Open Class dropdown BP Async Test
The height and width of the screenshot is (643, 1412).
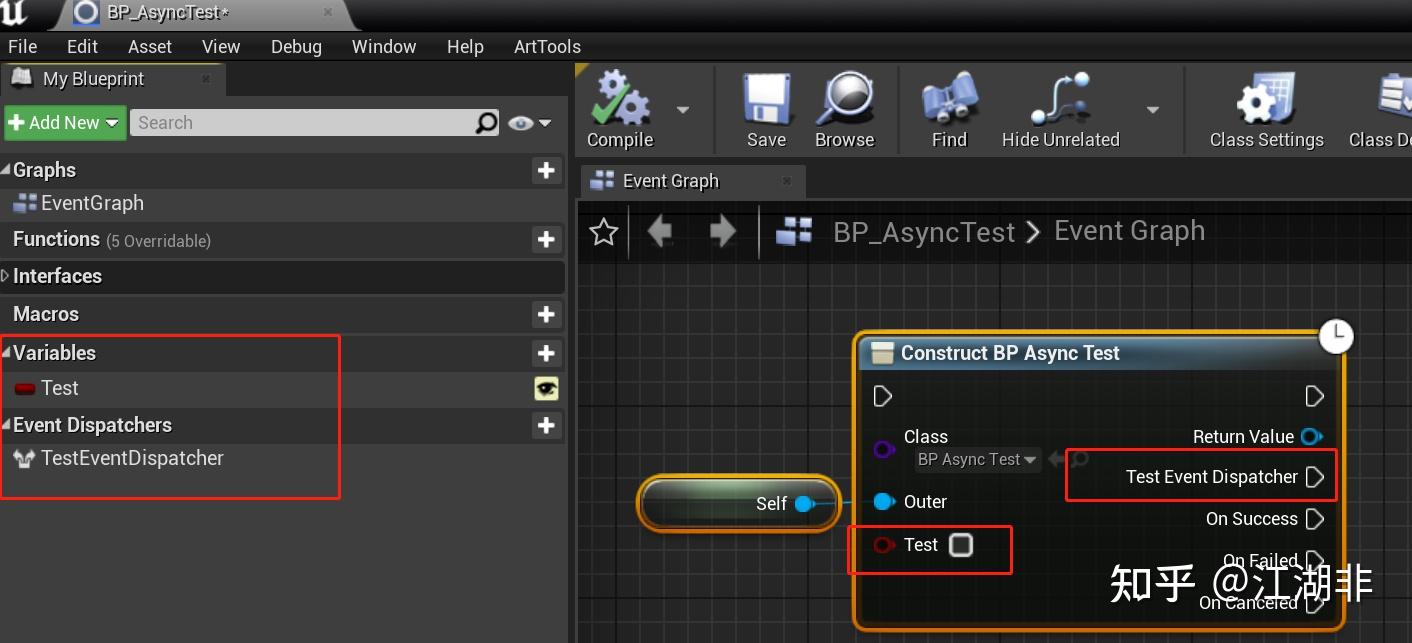point(977,460)
